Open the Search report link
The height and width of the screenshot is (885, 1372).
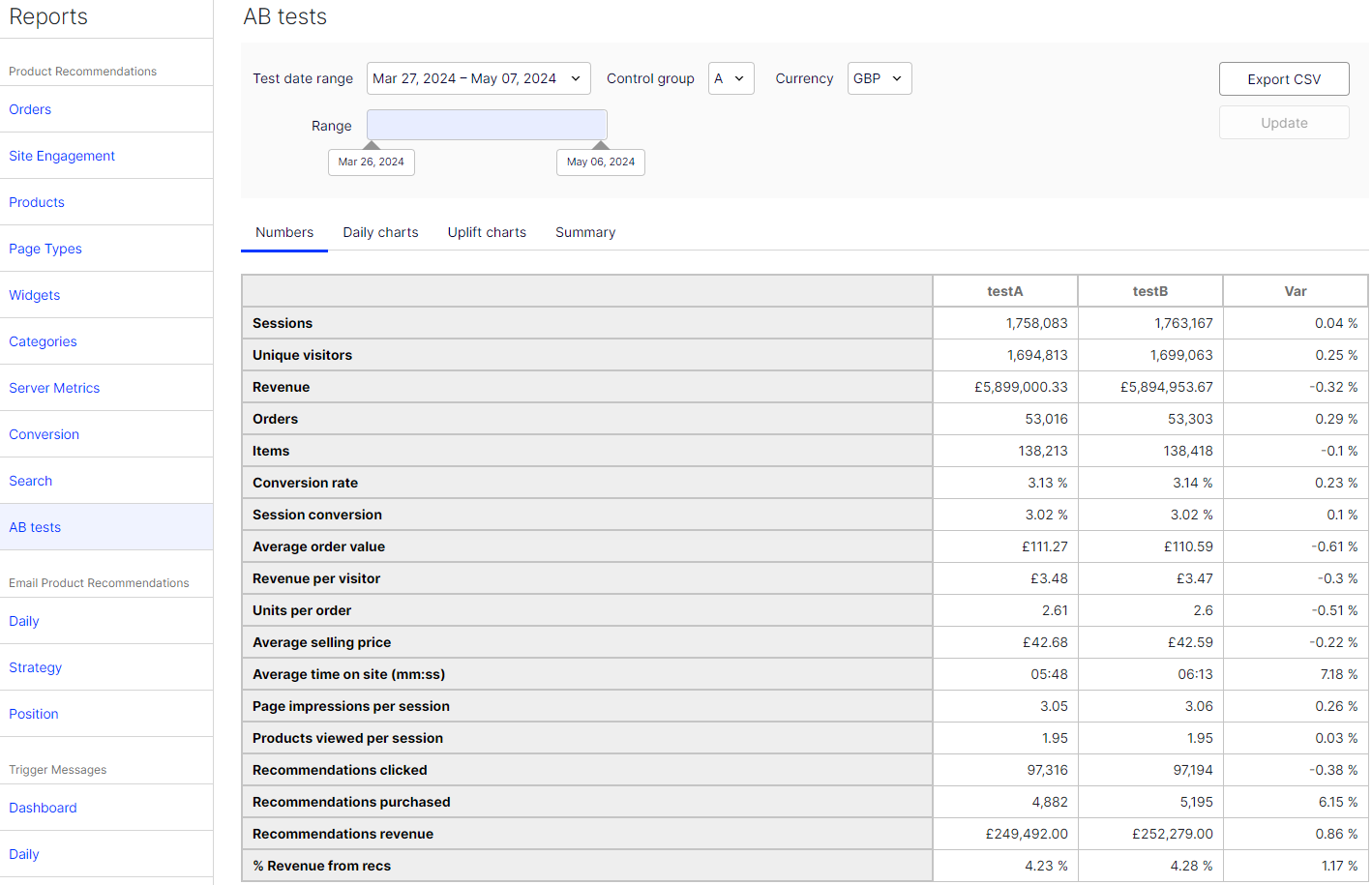(30, 481)
